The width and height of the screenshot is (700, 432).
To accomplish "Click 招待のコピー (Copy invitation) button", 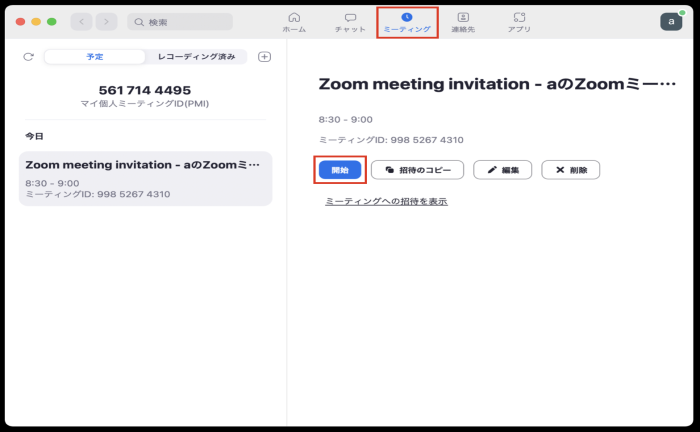I will (417, 170).
